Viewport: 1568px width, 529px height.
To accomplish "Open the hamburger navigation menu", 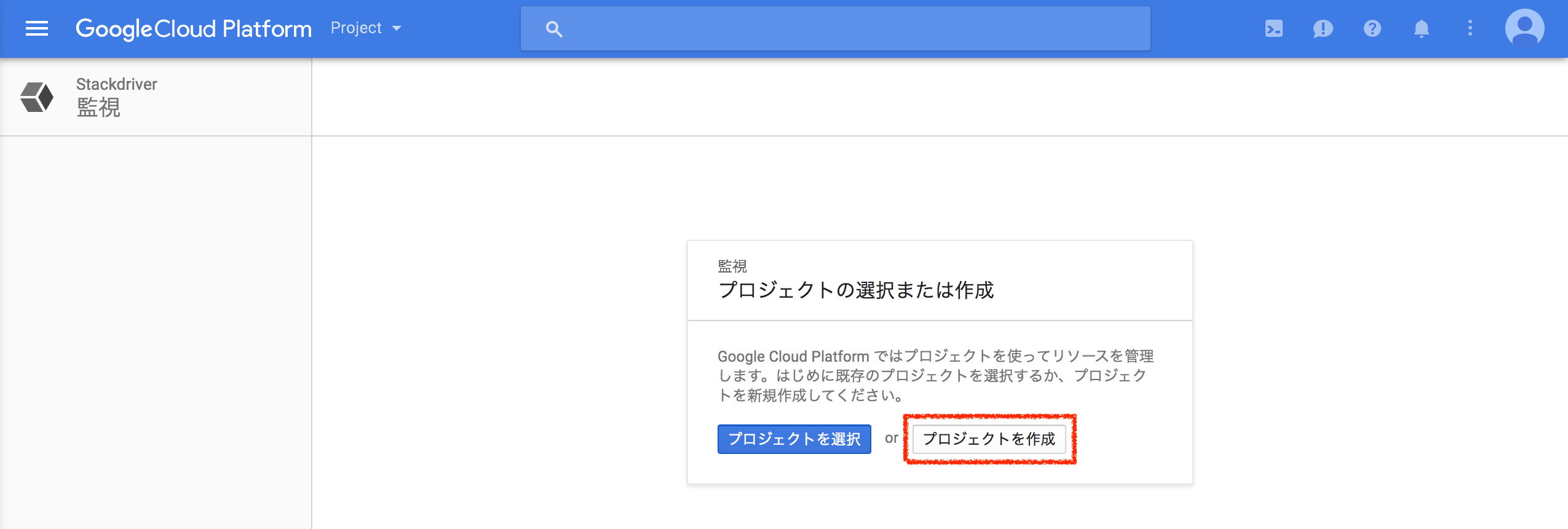I will click(37, 28).
